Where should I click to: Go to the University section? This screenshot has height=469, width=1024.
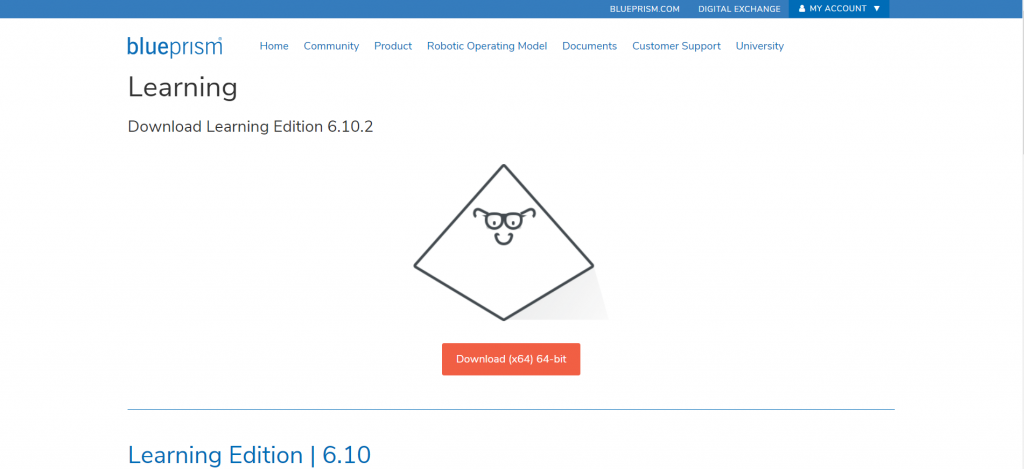coord(760,46)
